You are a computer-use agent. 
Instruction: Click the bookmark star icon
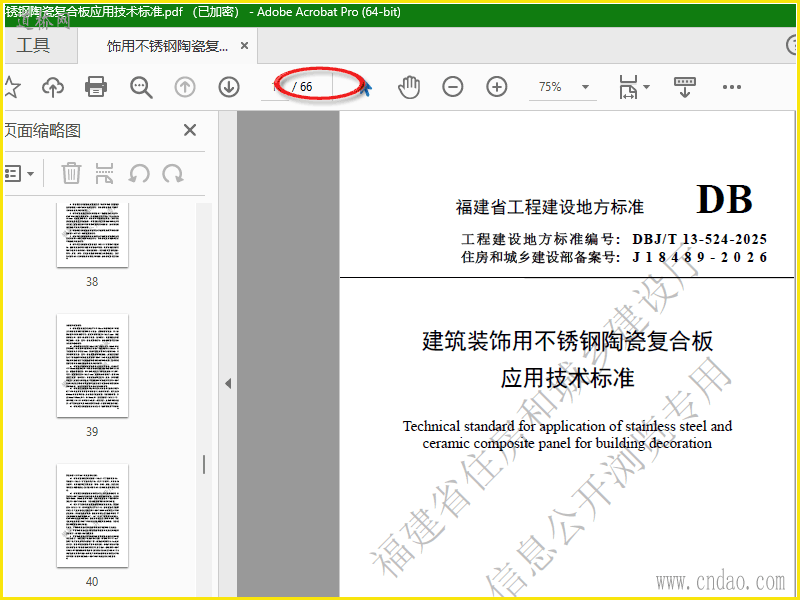point(11,87)
